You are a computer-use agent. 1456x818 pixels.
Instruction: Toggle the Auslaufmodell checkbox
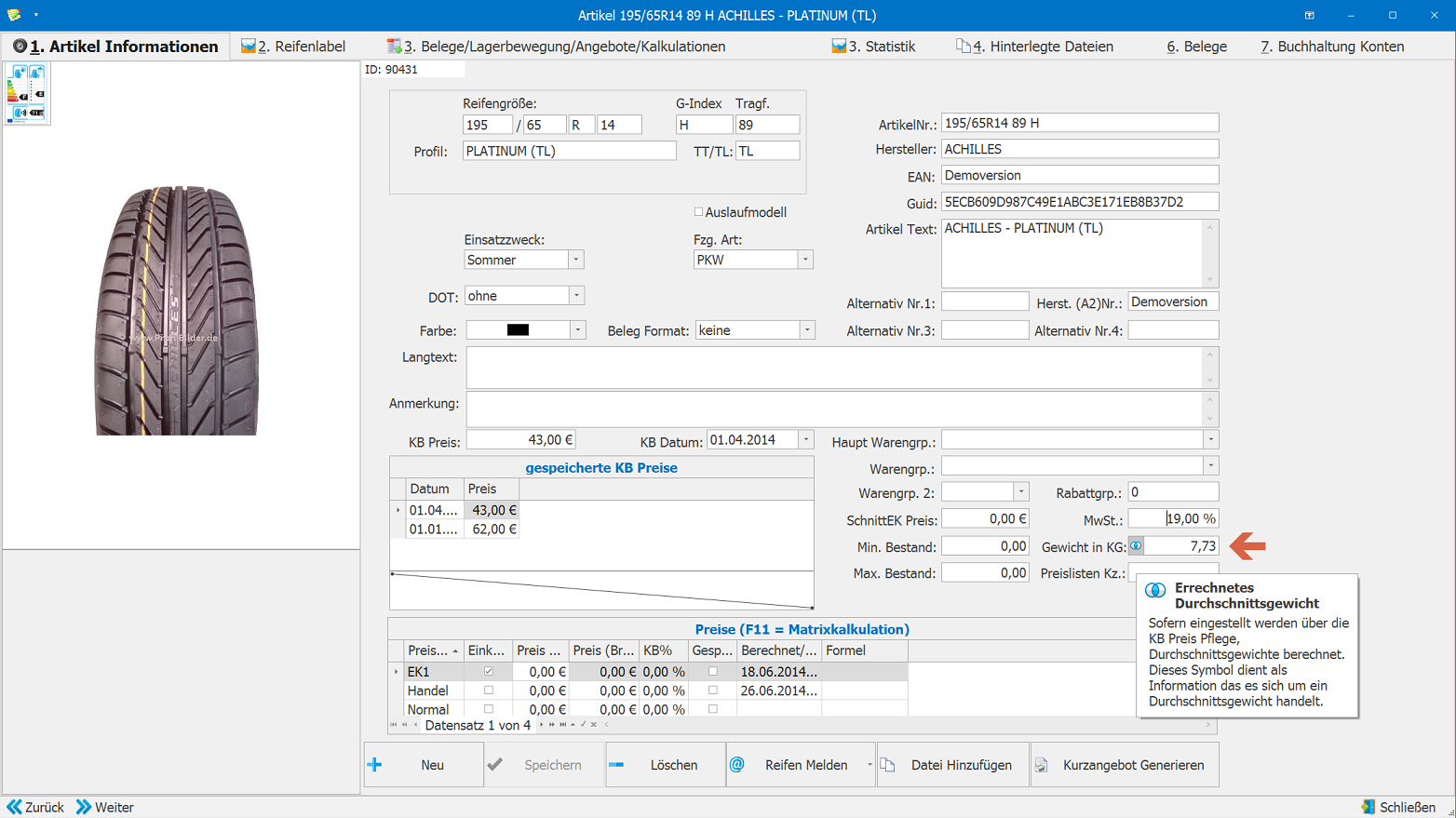(698, 212)
